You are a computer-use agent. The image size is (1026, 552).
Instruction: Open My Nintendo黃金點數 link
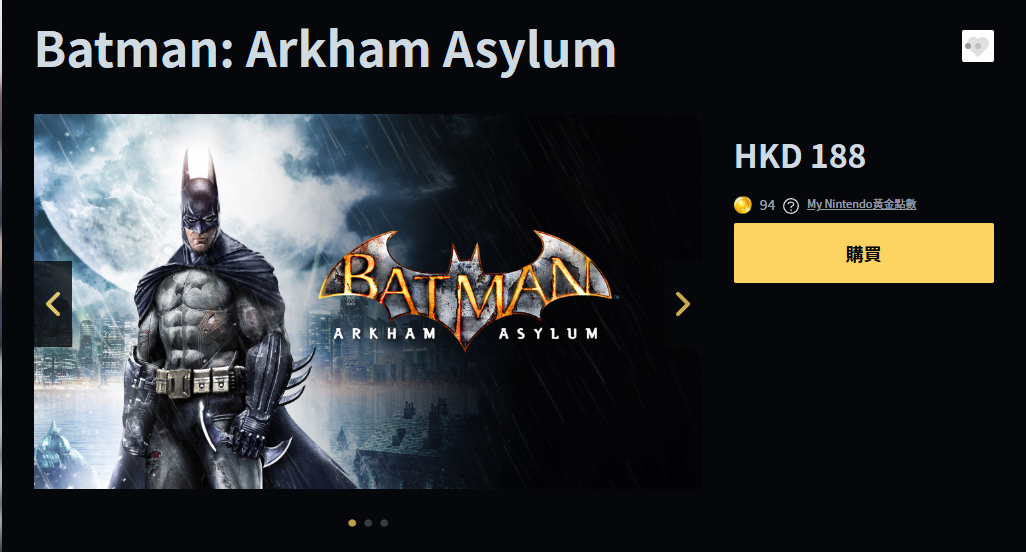click(861, 204)
